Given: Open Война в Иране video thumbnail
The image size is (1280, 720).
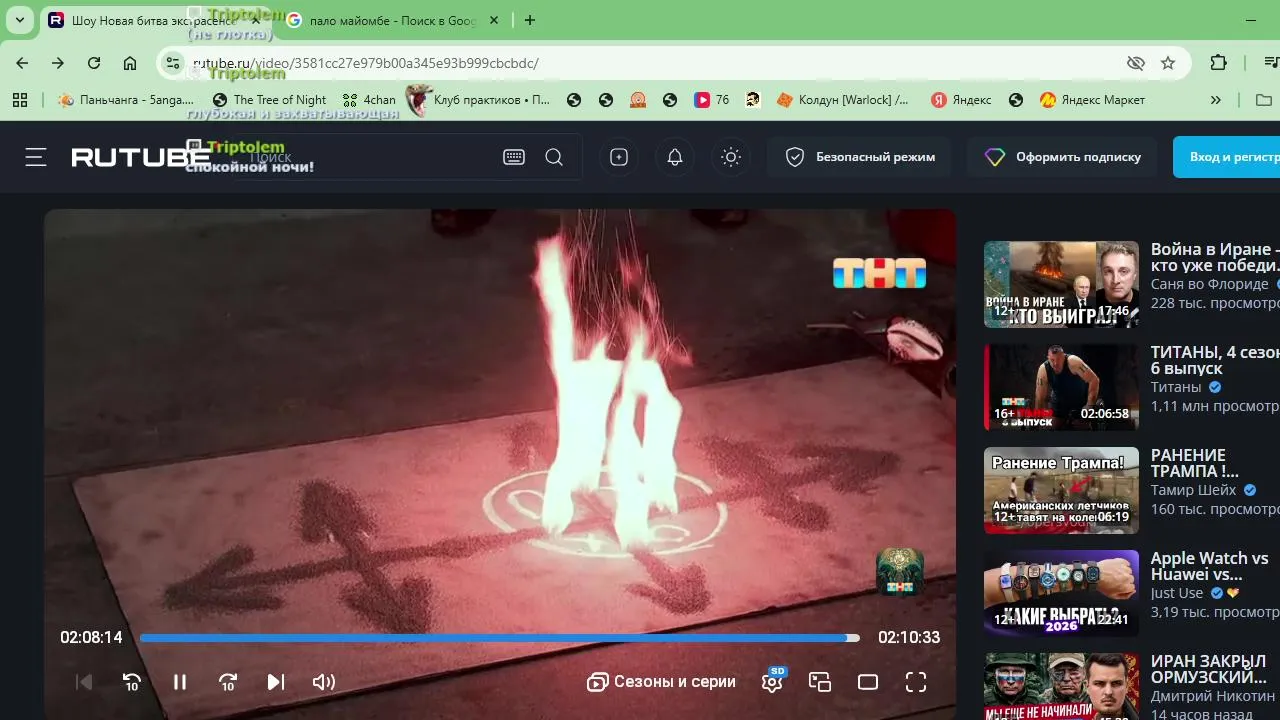Looking at the screenshot, I should [1061, 285].
